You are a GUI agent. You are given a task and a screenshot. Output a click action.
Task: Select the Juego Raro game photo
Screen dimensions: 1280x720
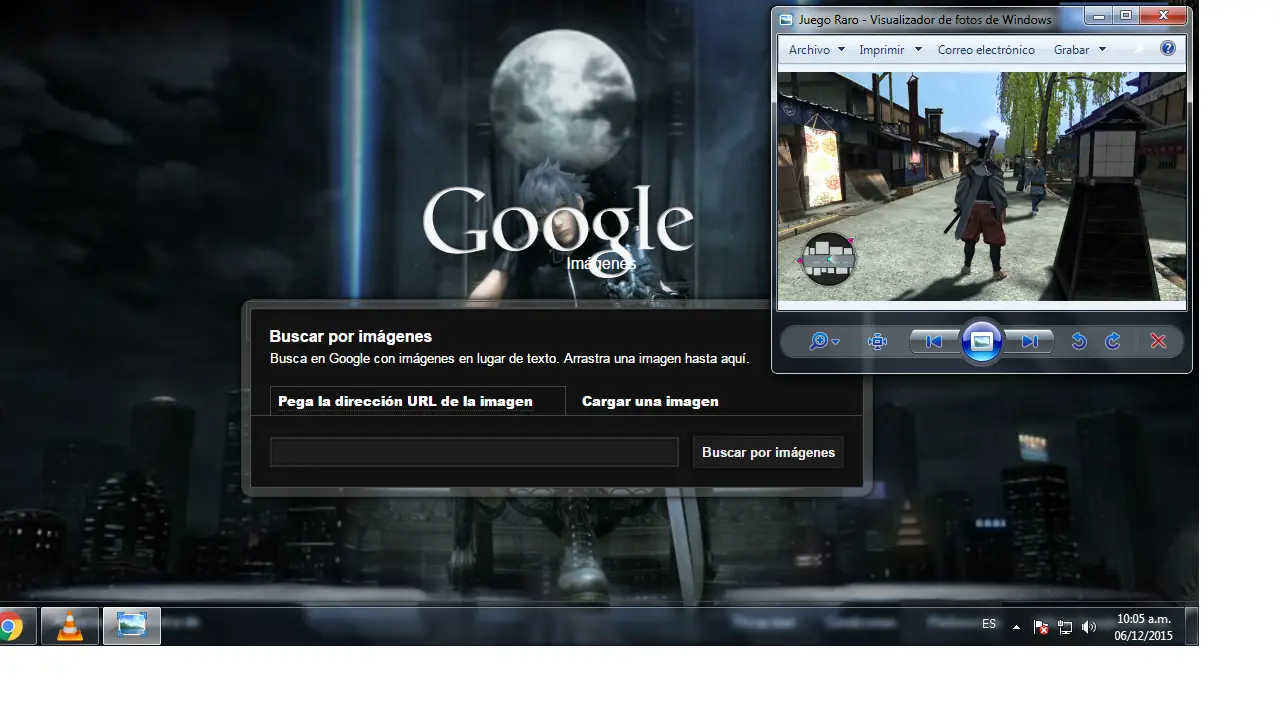(x=982, y=186)
